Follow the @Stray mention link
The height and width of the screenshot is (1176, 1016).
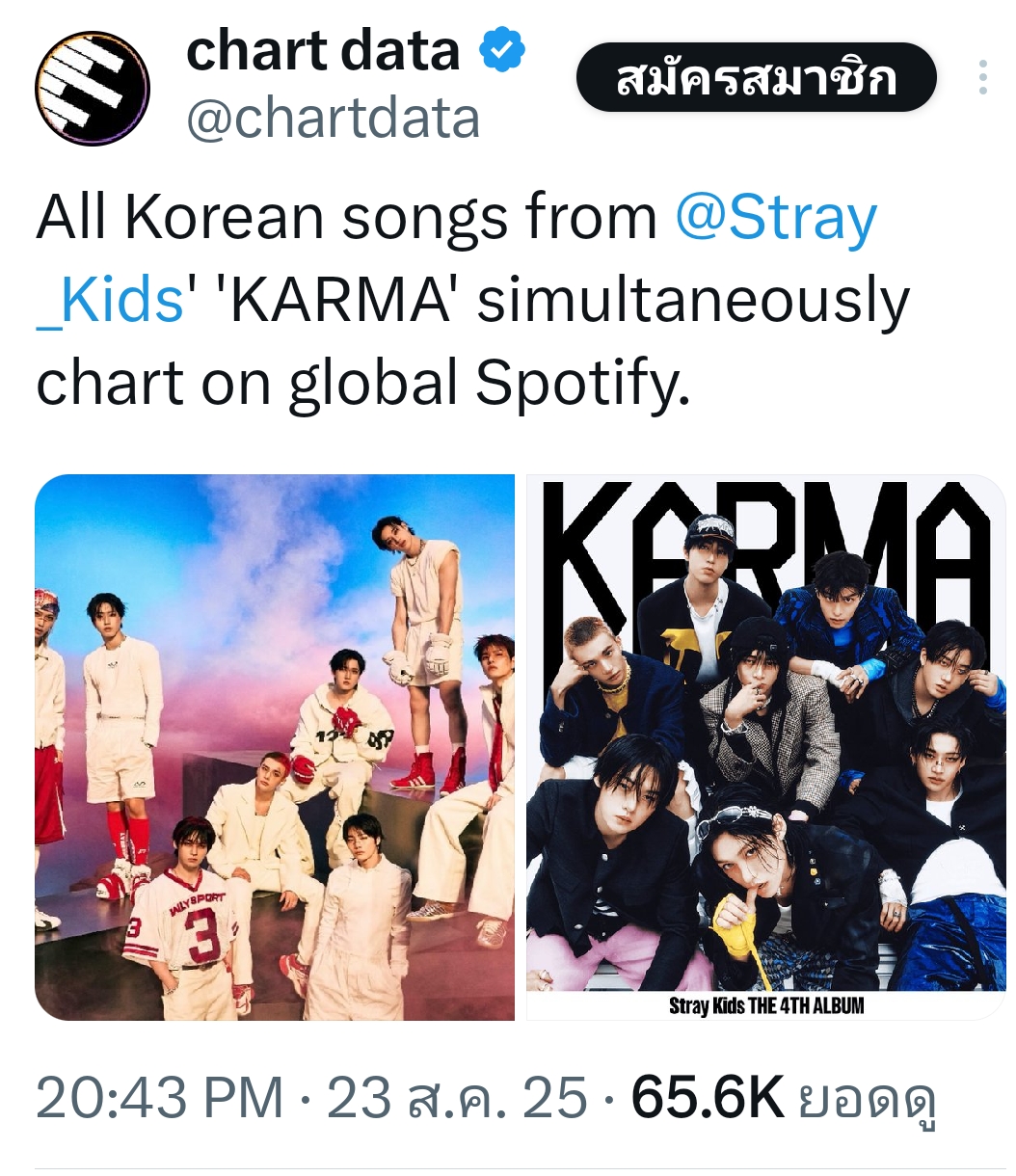(776, 218)
